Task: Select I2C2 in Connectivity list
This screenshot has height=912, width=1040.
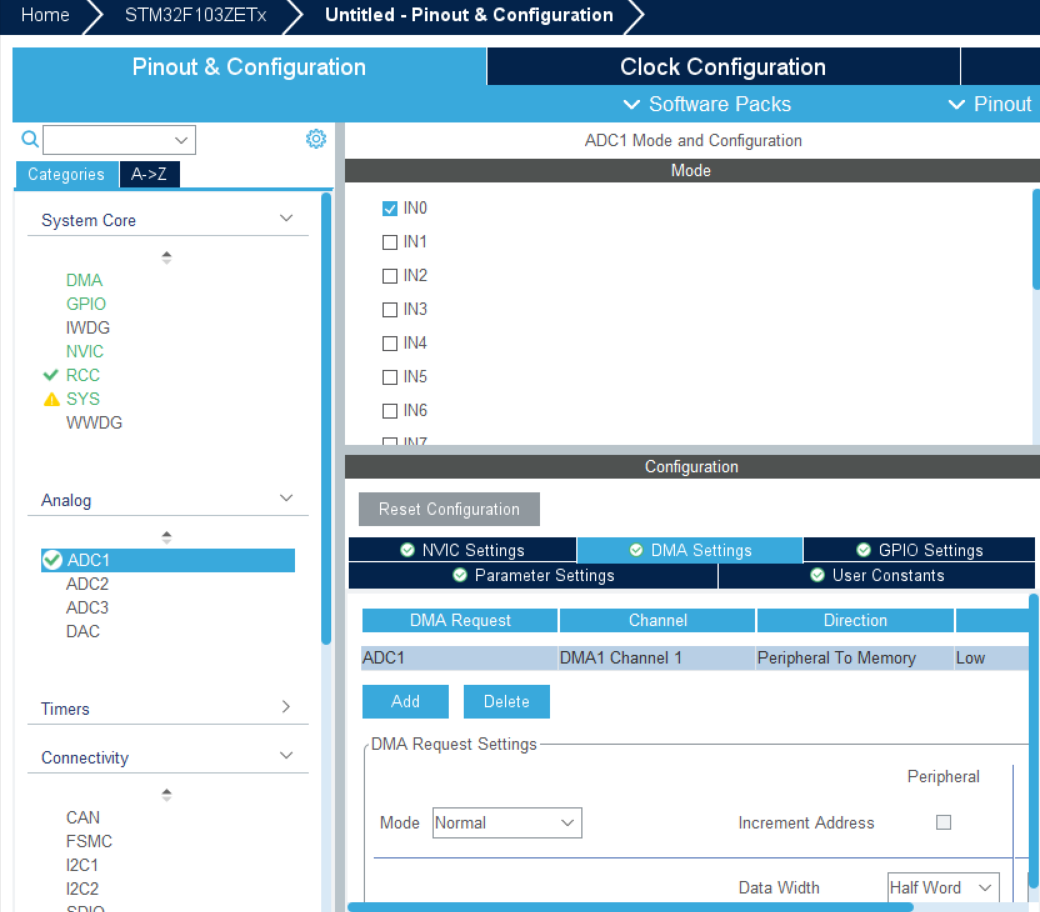Action: point(82,889)
